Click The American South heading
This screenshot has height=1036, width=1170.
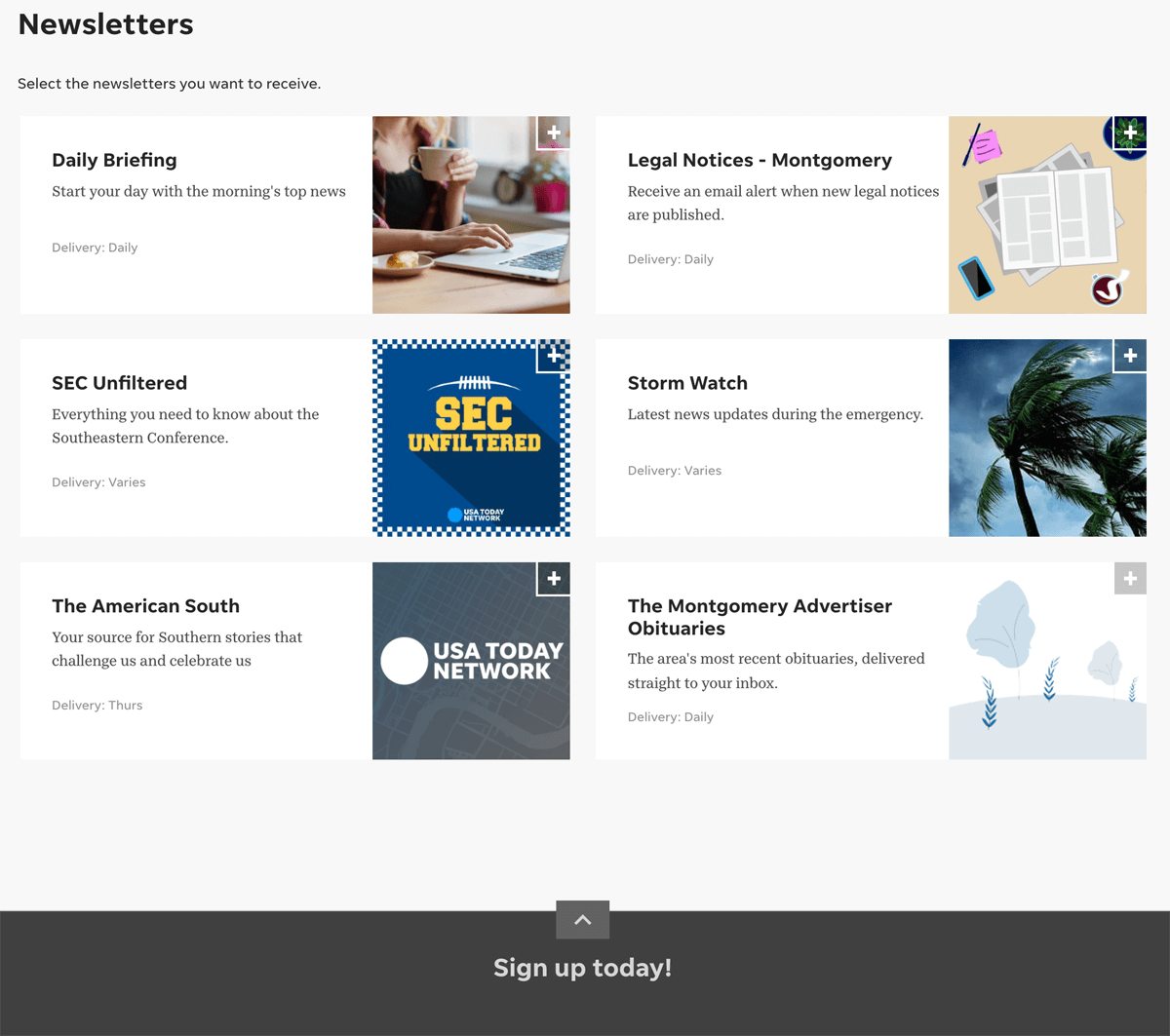click(x=145, y=606)
